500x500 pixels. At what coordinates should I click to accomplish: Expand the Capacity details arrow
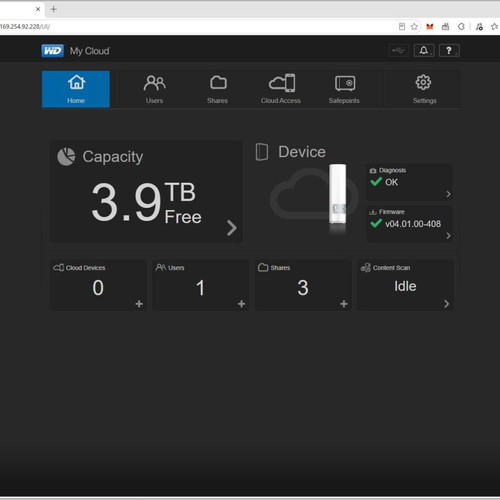coord(231,228)
